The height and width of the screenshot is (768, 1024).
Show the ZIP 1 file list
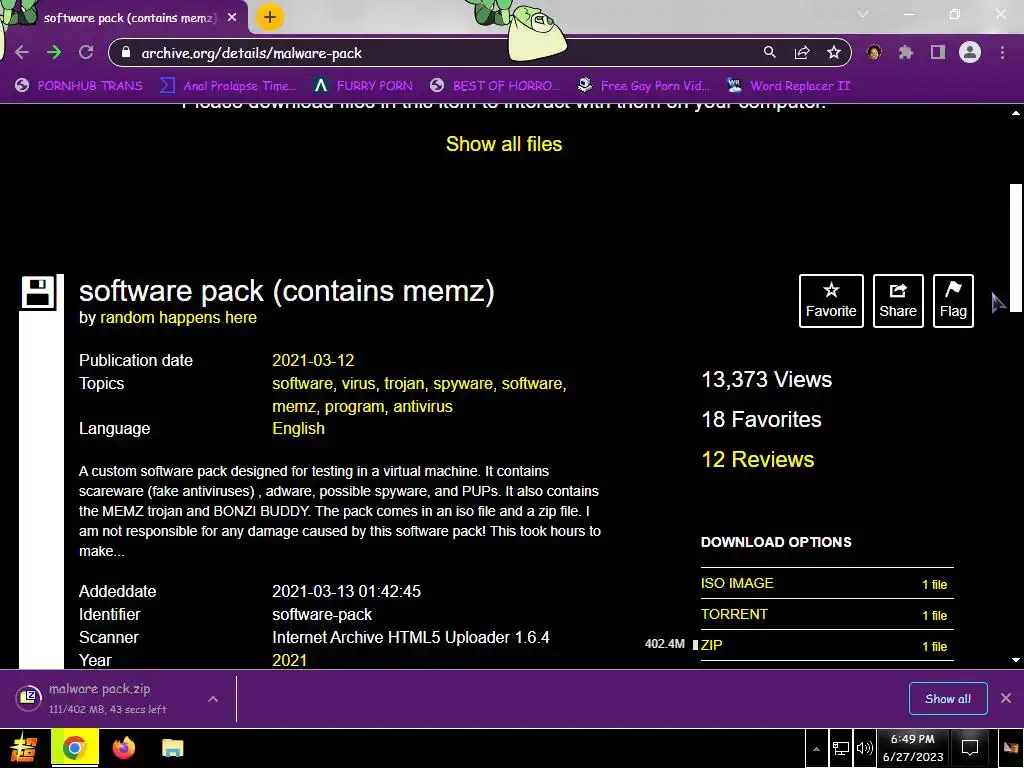coord(934,647)
